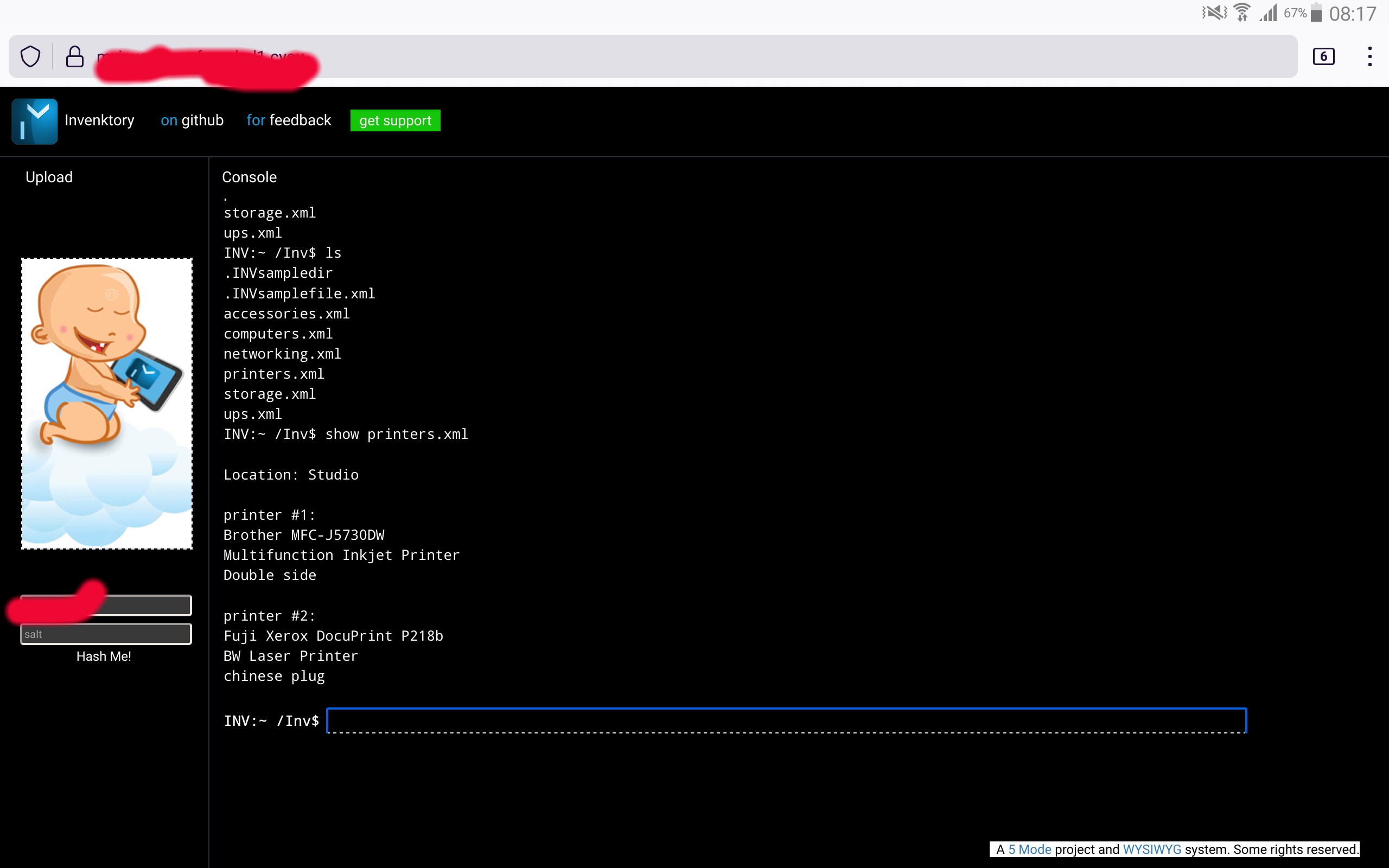Tap the battery status icon
The width and height of the screenshot is (1389, 868).
[x=1316, y=12]
